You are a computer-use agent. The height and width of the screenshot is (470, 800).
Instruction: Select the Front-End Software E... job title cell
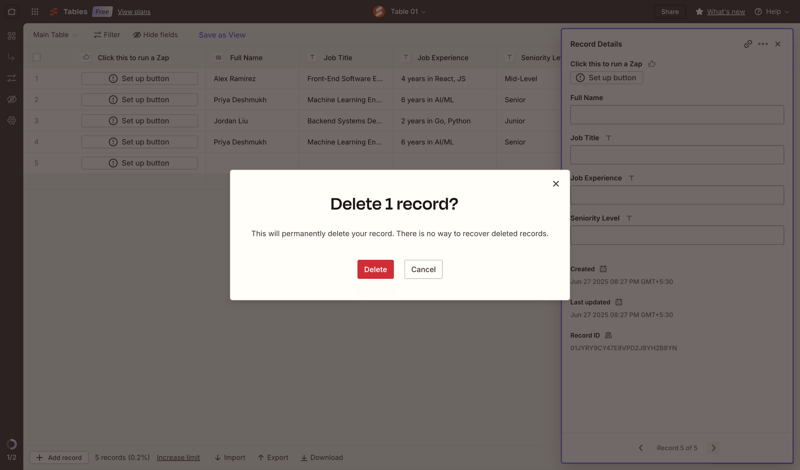pyautogui.click(x=346, y=79)
